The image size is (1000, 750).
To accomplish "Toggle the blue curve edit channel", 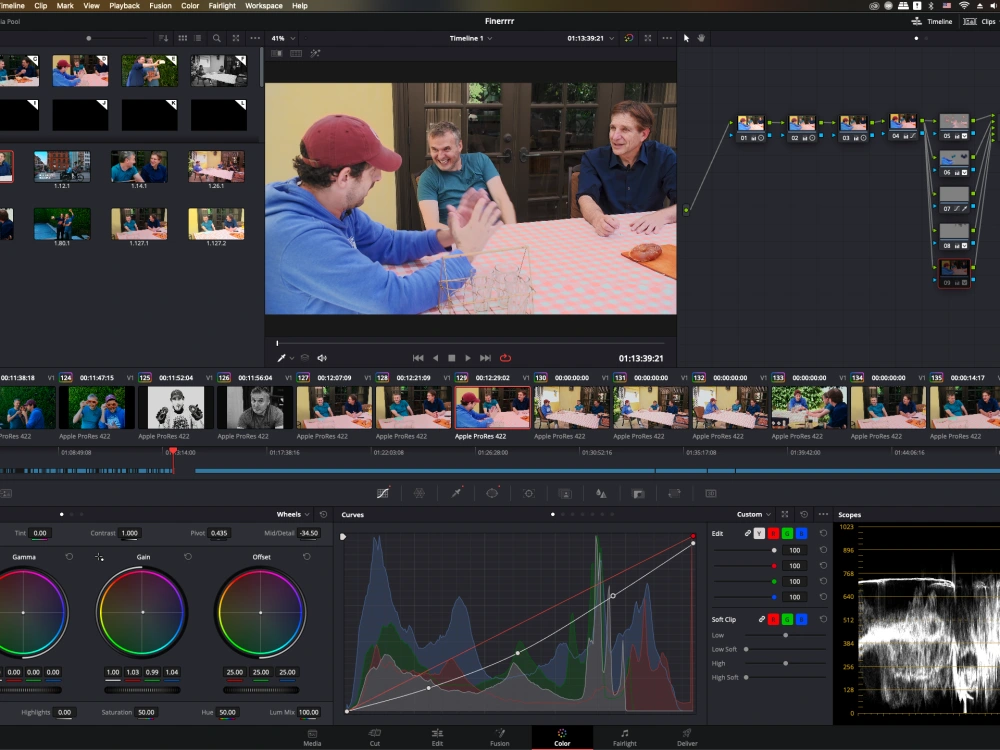I will (801, 533).
